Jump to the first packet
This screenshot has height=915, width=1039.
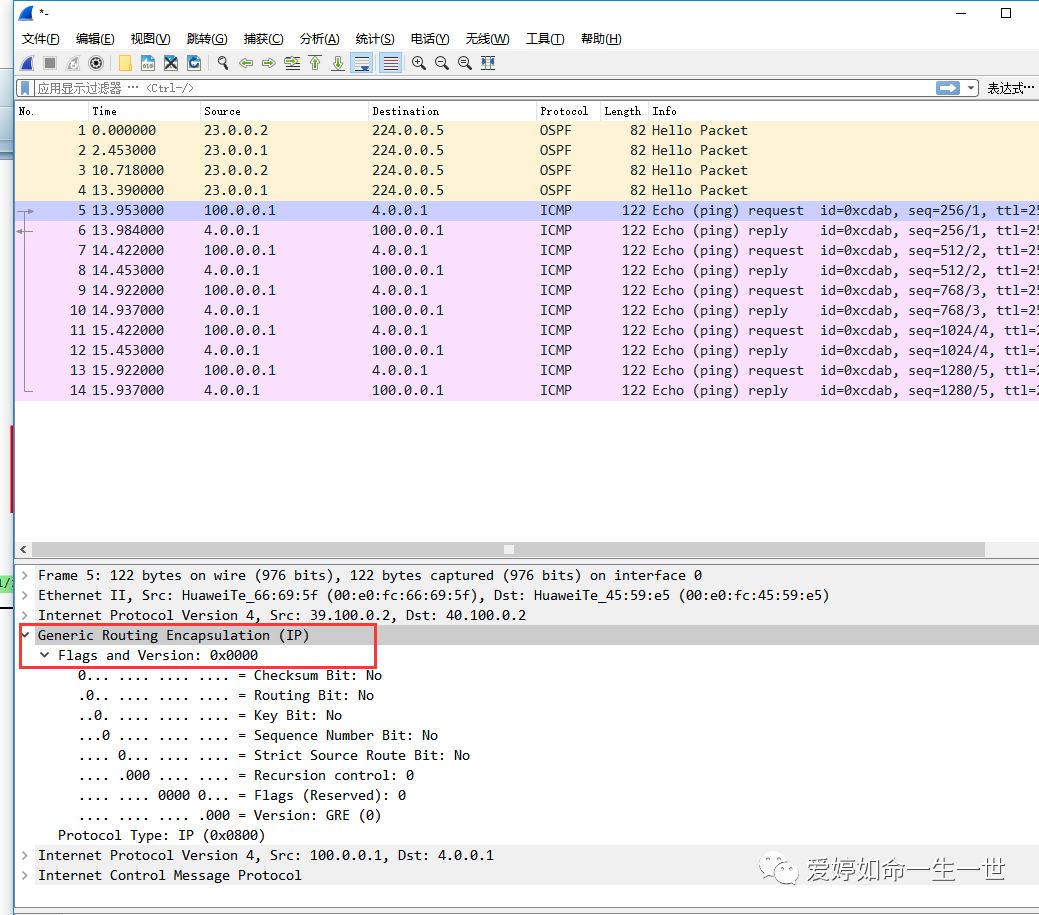coord(315,64)
